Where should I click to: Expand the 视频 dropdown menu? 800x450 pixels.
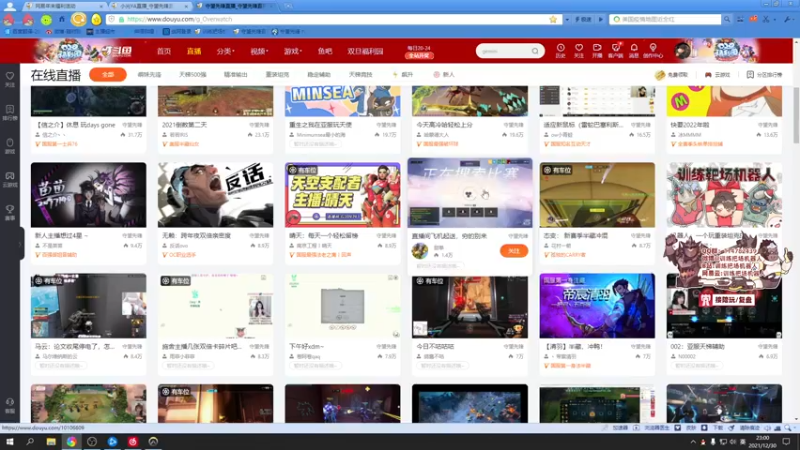(259, 51)
